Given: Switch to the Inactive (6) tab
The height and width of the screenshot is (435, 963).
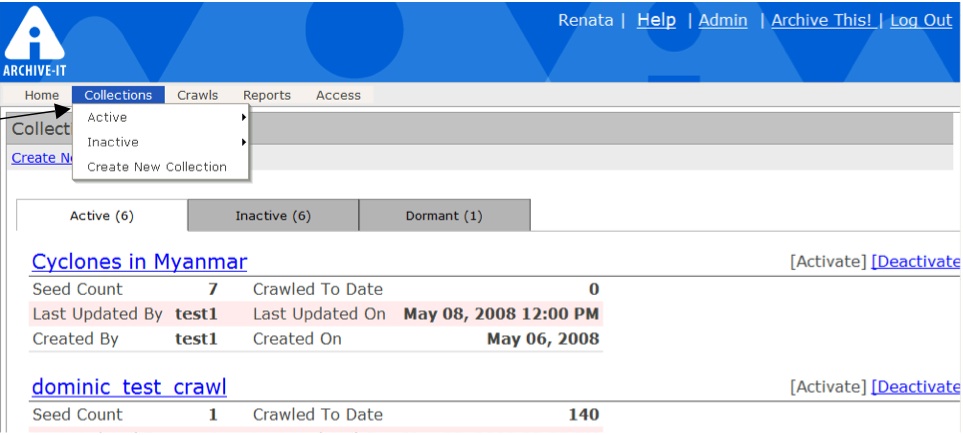Looking at the screenshot, I should point(273,216).
